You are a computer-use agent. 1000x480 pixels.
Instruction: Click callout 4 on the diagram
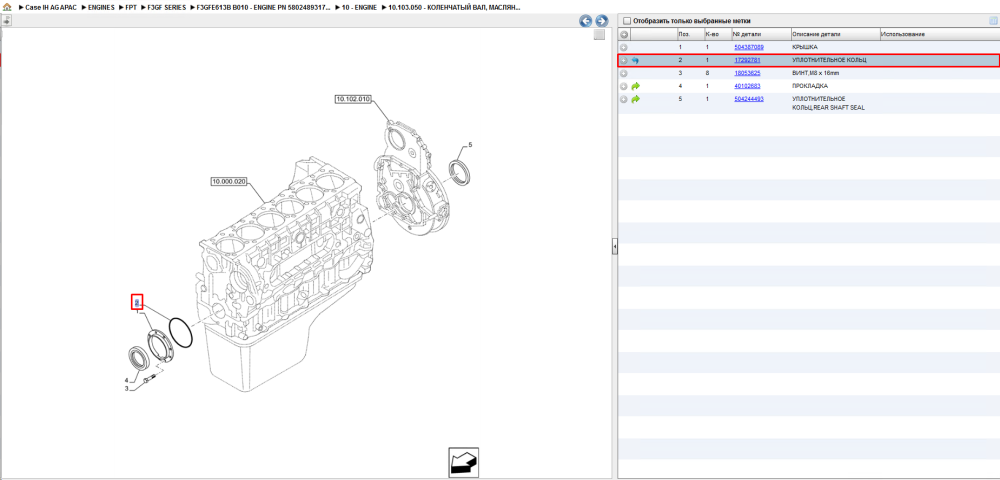point(126,381)
